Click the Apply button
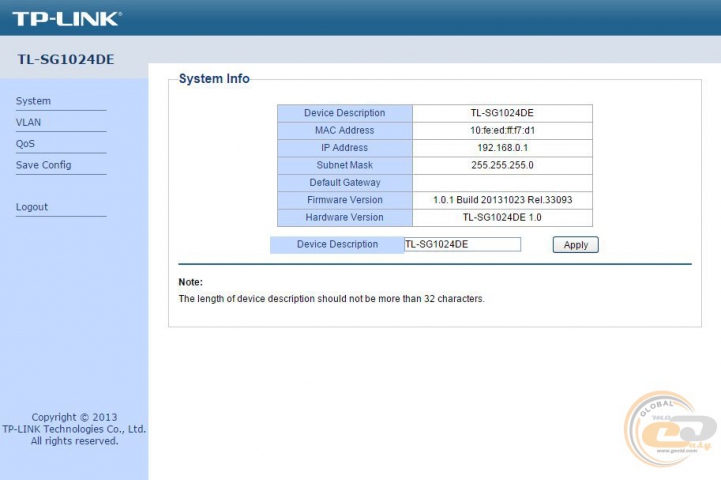The height and width of the screenshot is (480, 721). pyautogui.click(x=575, y=245)
